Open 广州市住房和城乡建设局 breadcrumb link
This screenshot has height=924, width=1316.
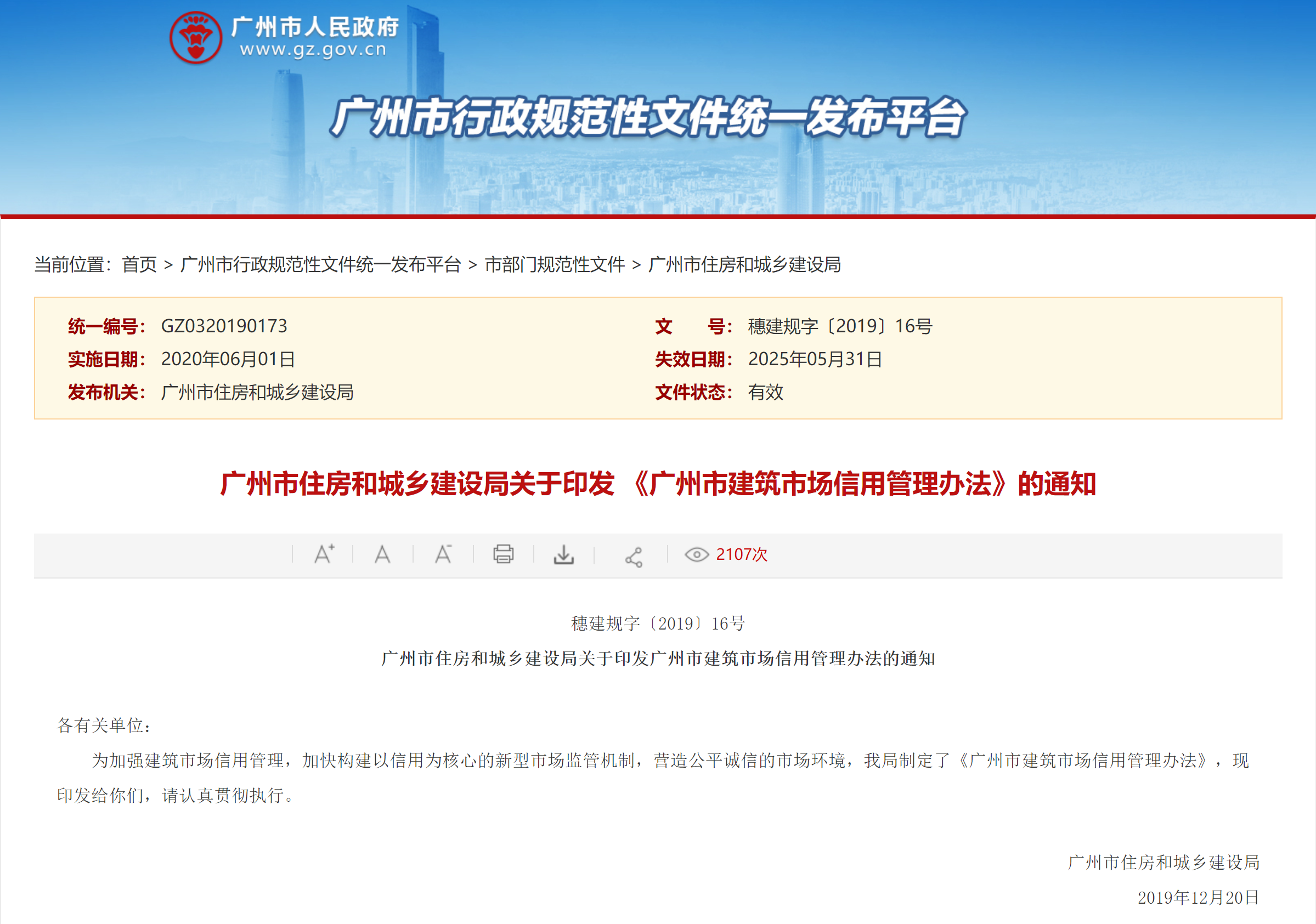[744, 265]
